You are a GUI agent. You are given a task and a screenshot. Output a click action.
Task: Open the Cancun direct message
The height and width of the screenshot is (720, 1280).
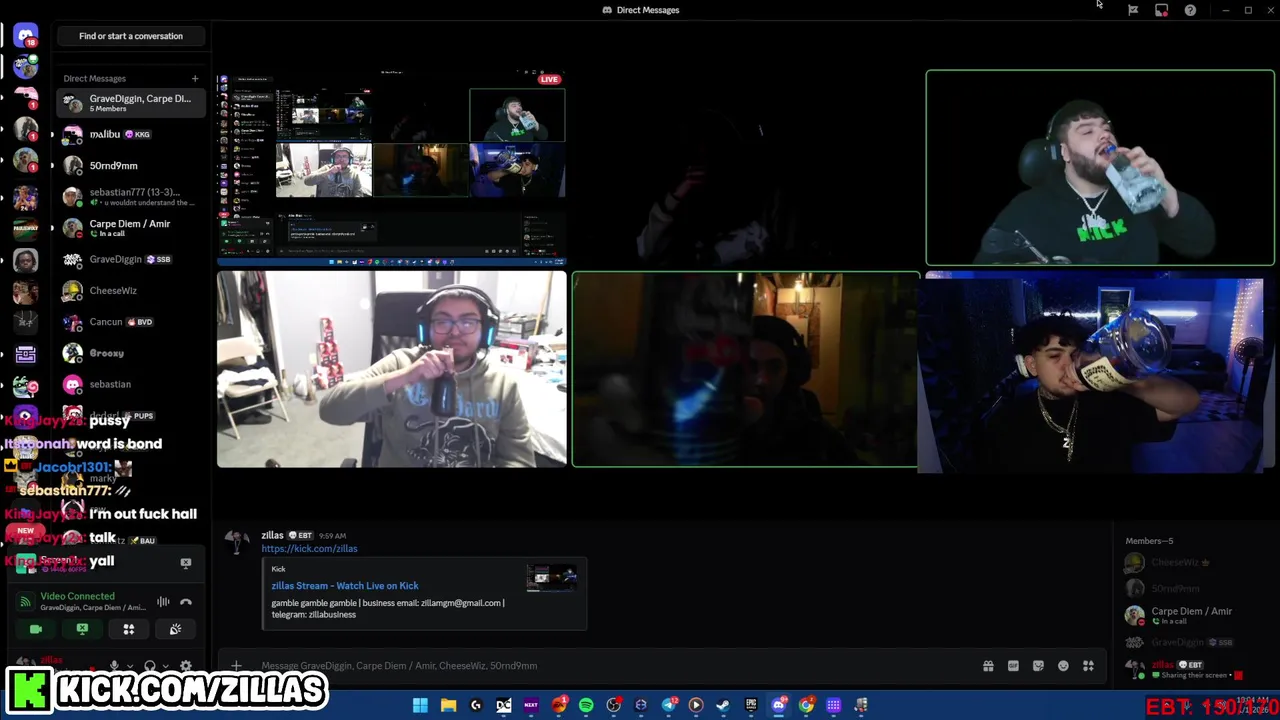[131, 322]
